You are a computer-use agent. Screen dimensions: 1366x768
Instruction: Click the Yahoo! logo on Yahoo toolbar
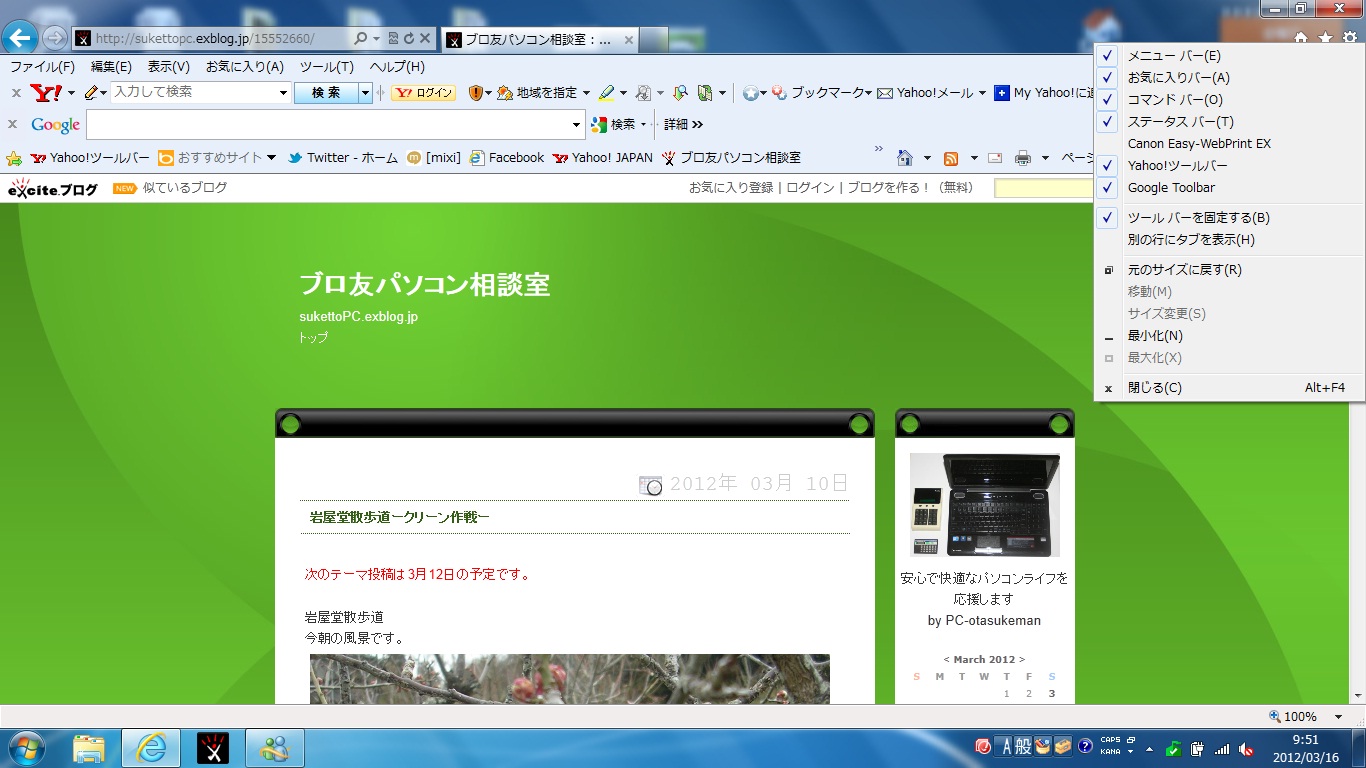[x=46, y=93]
